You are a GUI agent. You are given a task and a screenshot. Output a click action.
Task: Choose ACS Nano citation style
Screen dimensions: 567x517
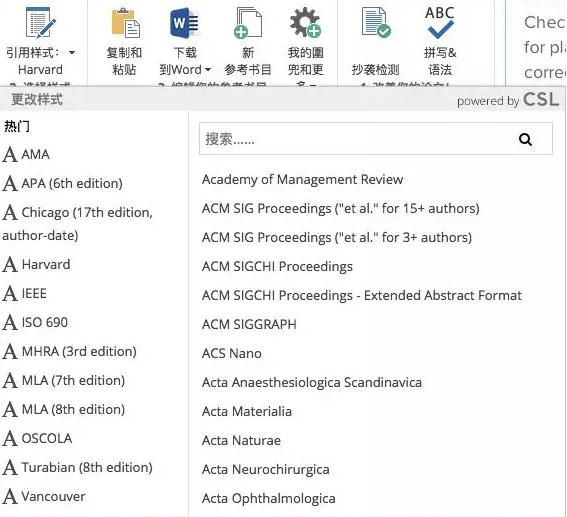pos(232,353)
